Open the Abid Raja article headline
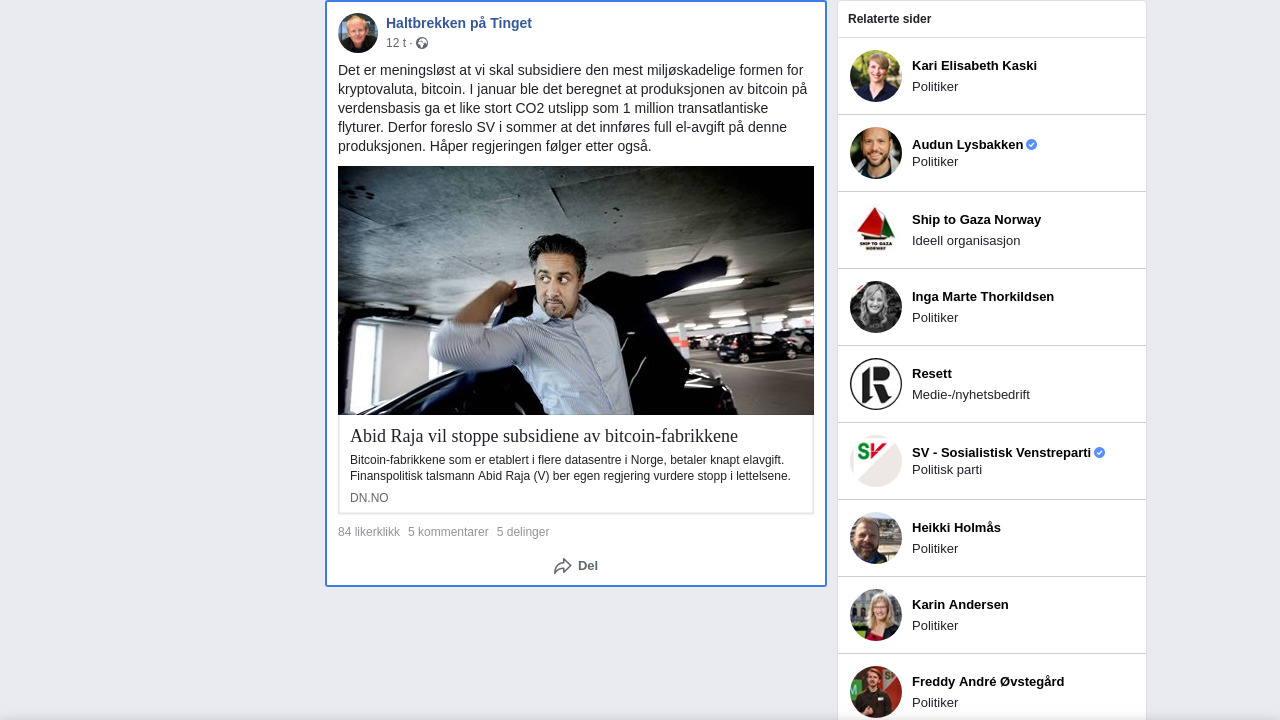 click(x=544, y=436)
